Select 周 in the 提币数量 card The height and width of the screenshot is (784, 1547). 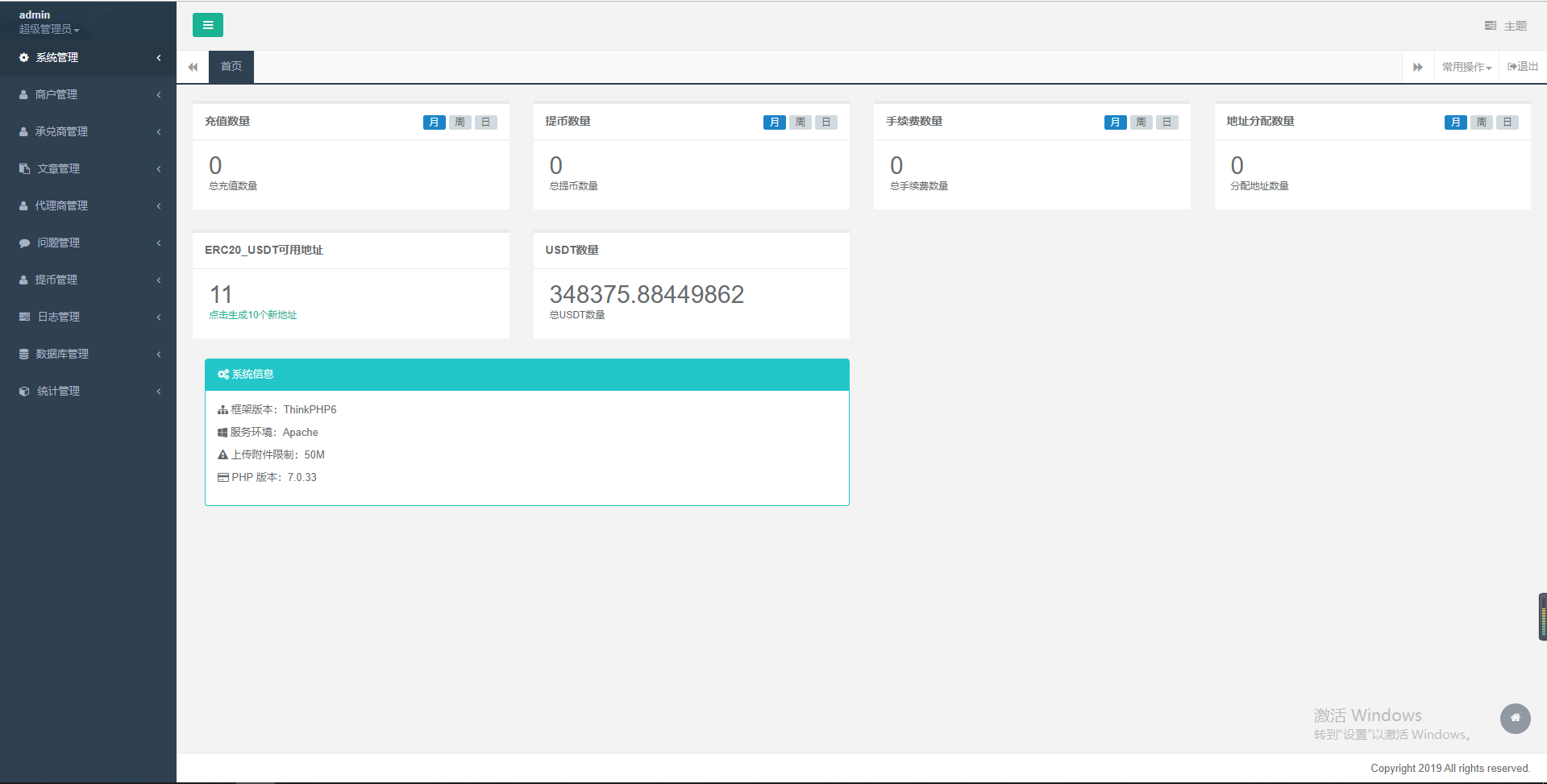tap(800, 122)
